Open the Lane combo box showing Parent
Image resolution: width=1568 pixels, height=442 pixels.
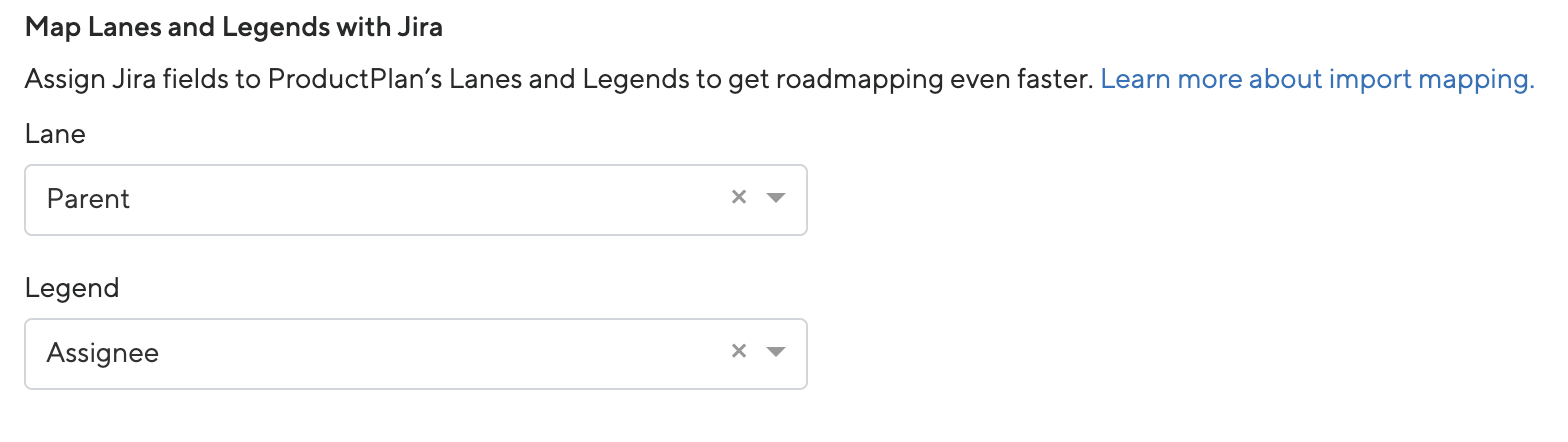point(400,200)
